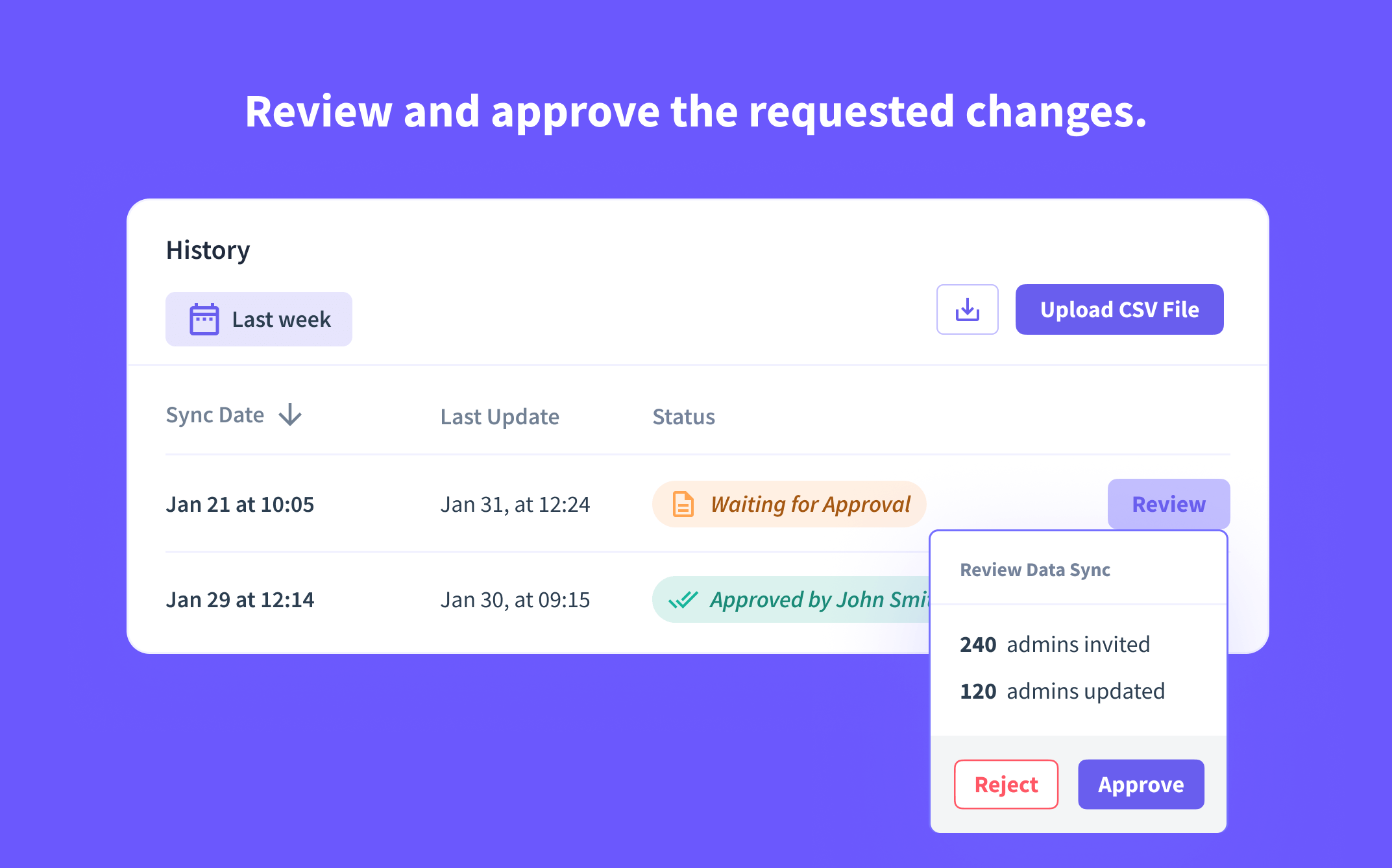
Task: Open the Review Data Sync dialog title
Action: tap(1035, 570)
